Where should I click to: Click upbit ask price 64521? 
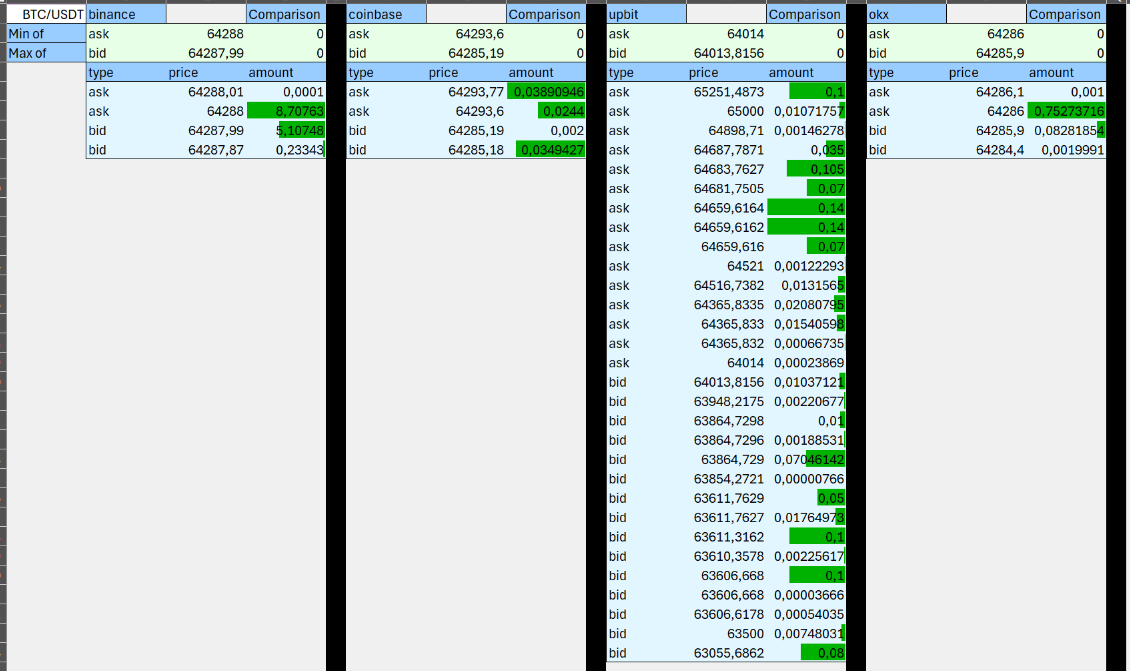click(726, 267)
